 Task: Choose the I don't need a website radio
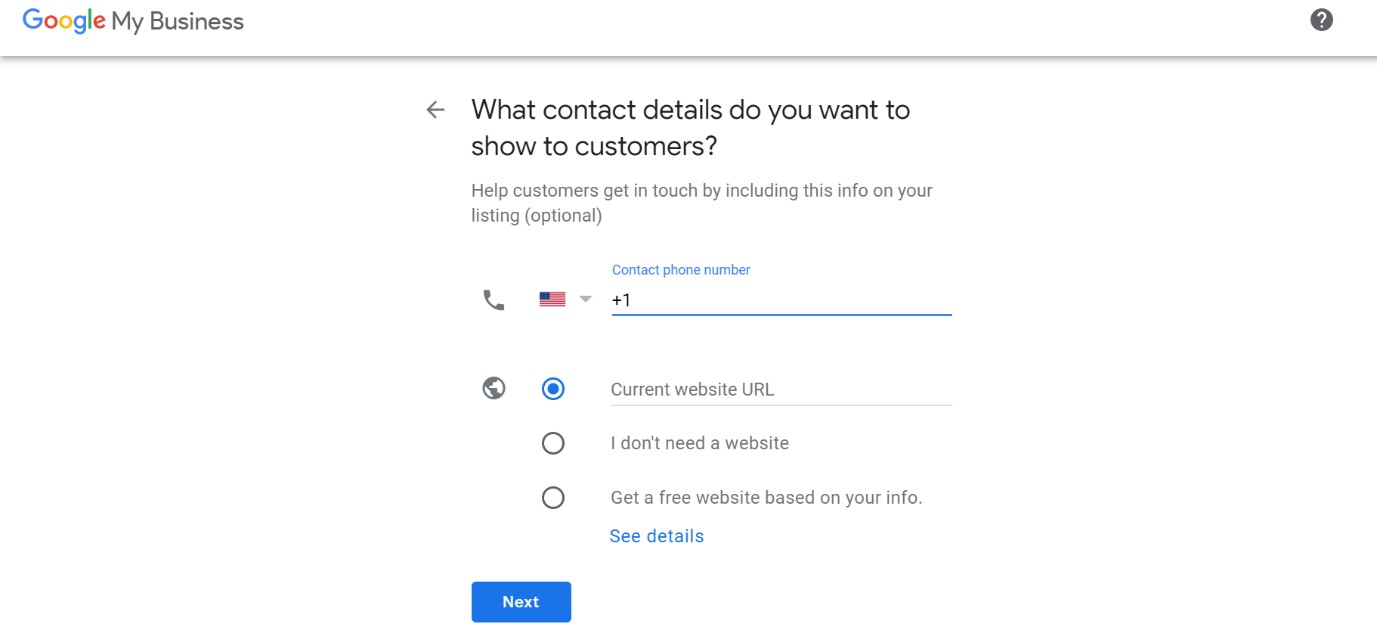[553, 443]
